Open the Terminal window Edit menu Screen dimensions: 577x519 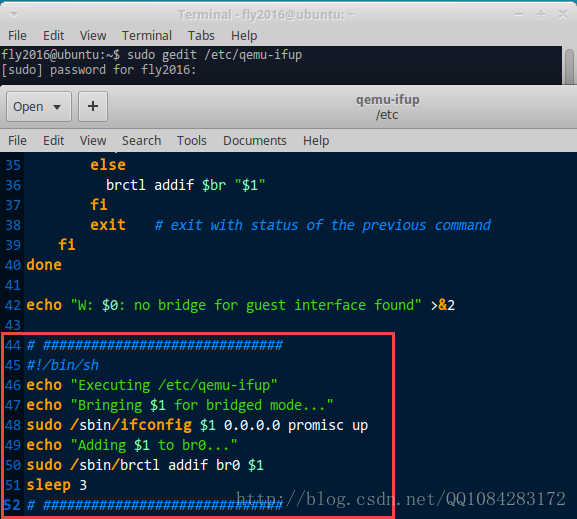[x=53, y=36]
